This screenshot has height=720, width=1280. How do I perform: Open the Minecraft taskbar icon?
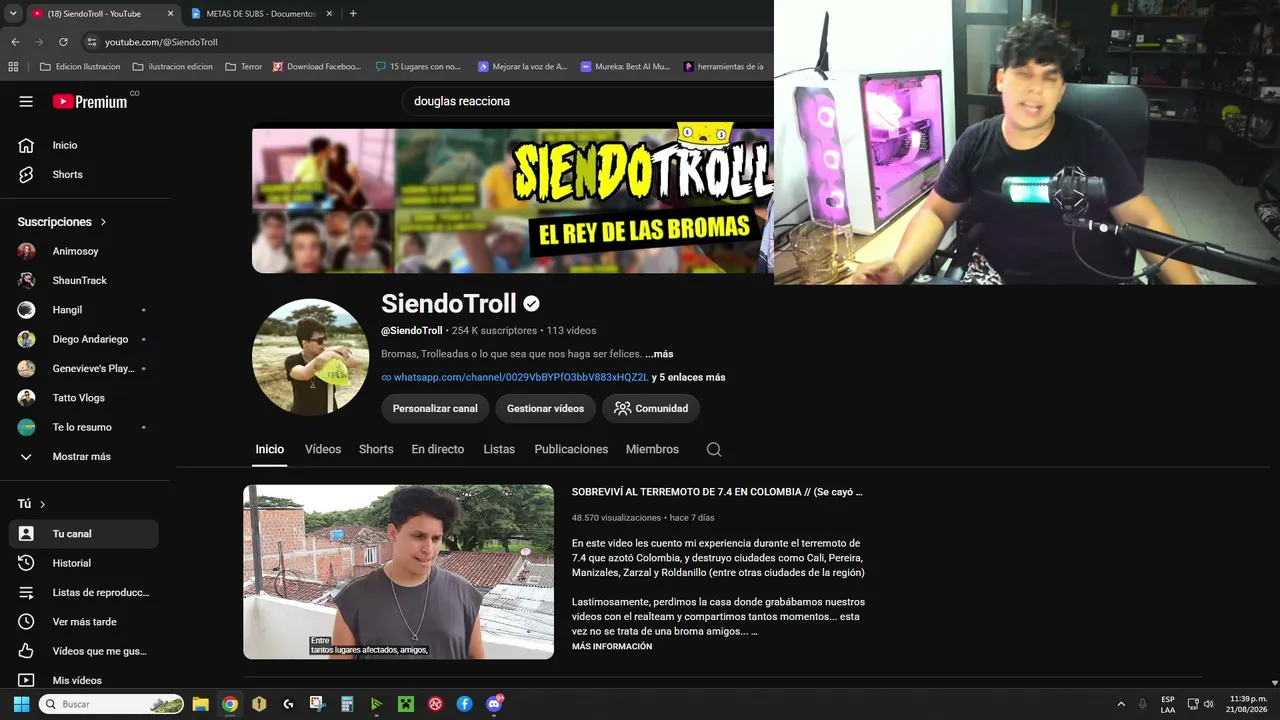406,704
